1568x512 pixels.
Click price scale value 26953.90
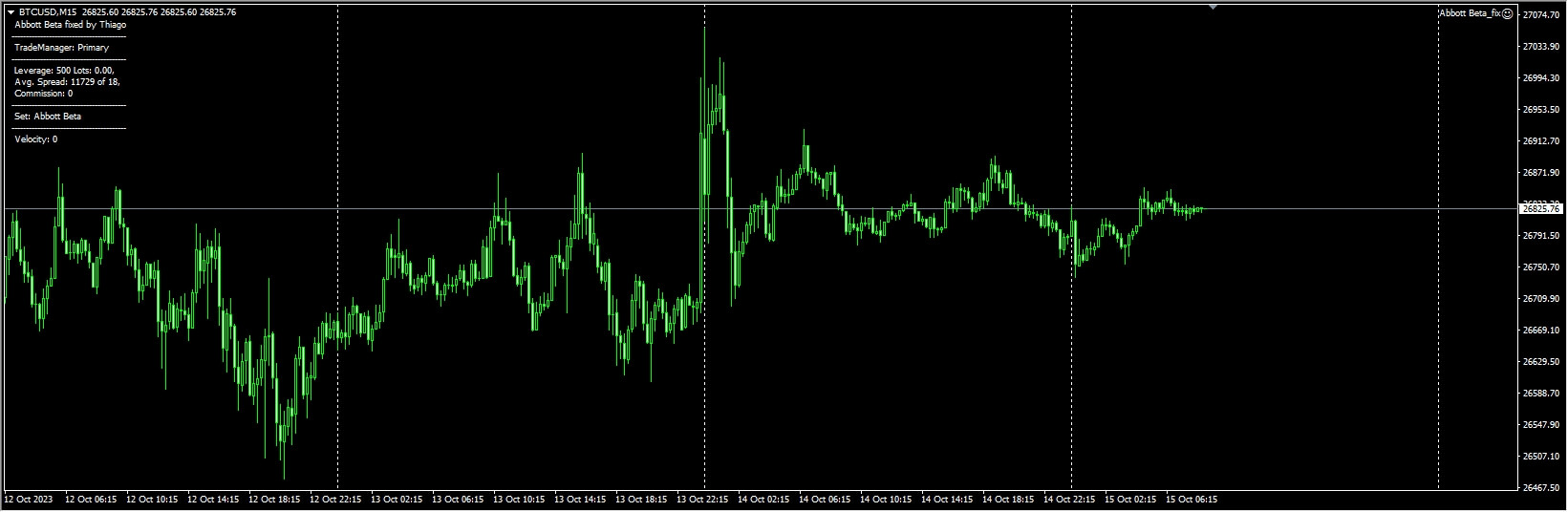point(1541,110)
